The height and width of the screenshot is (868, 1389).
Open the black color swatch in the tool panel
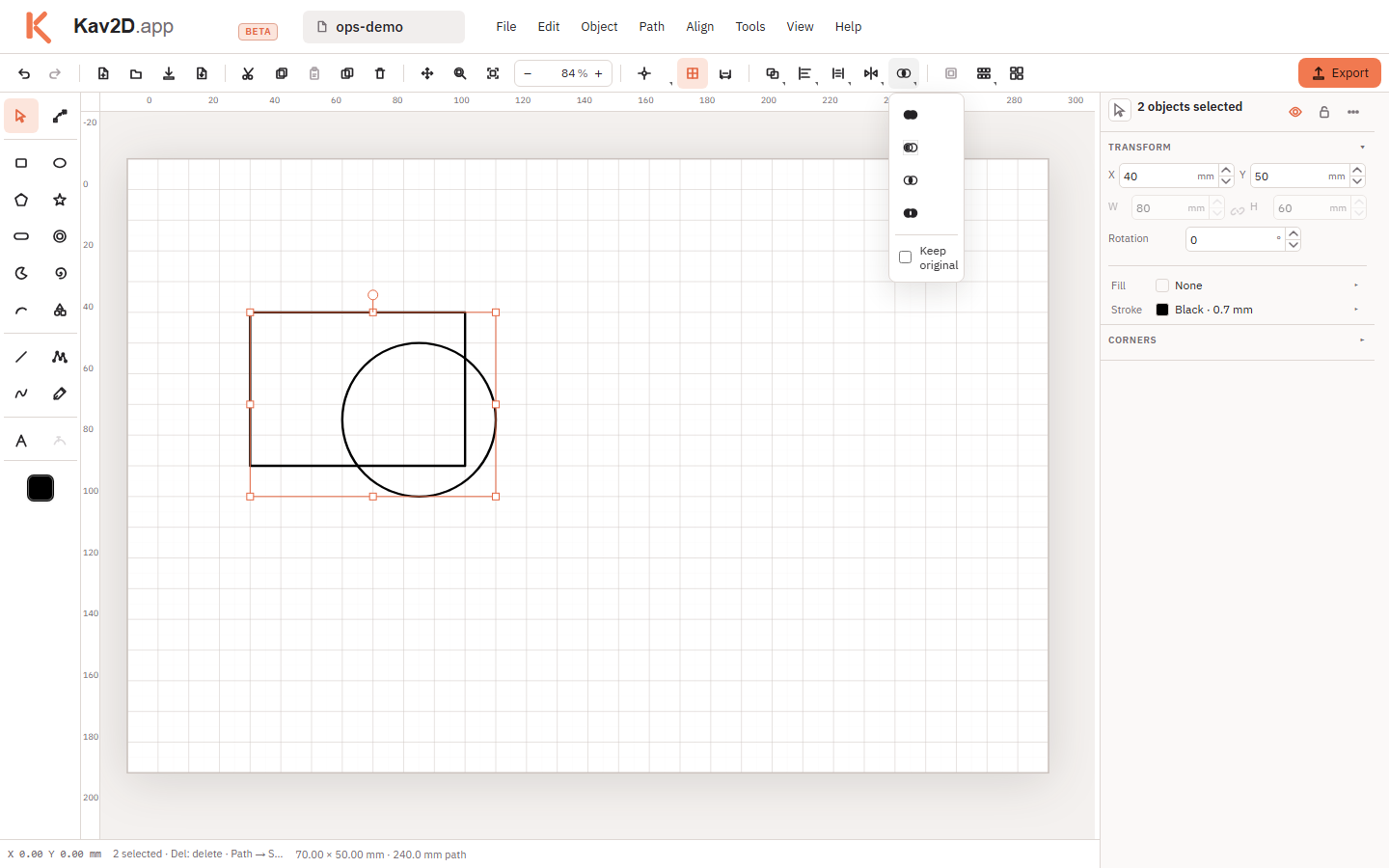(41, 488)
